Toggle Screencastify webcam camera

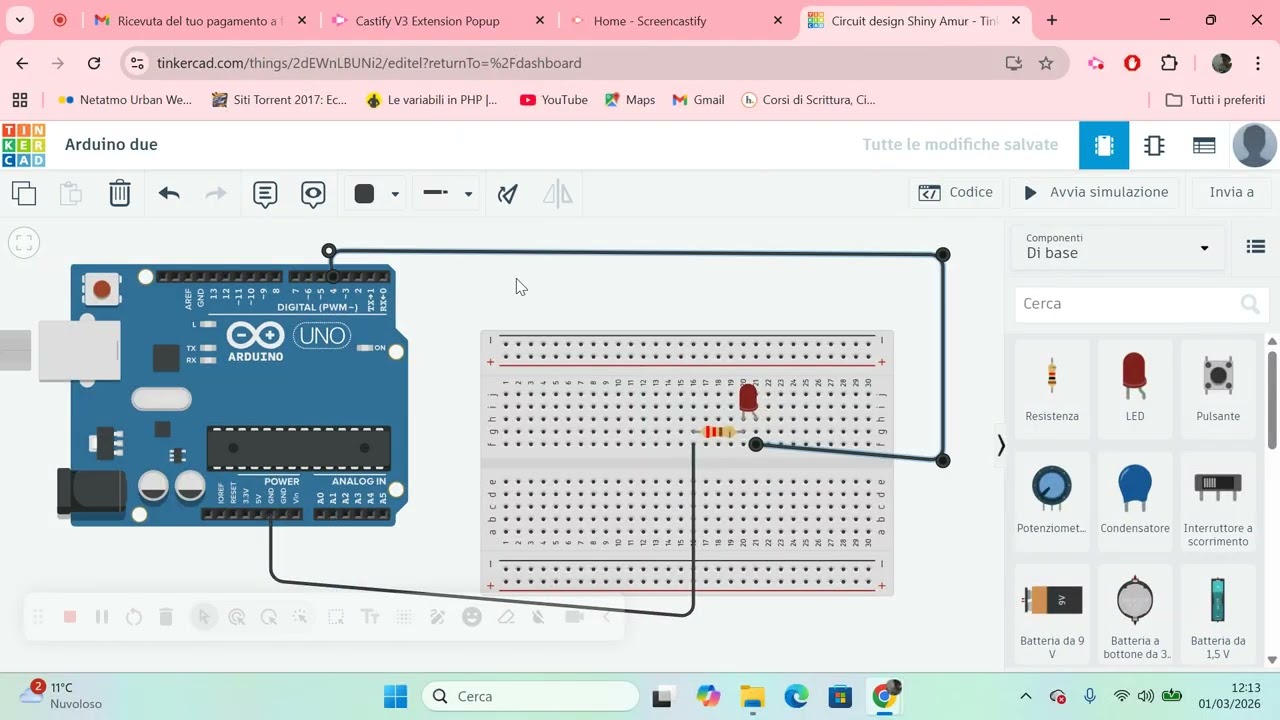574,617
